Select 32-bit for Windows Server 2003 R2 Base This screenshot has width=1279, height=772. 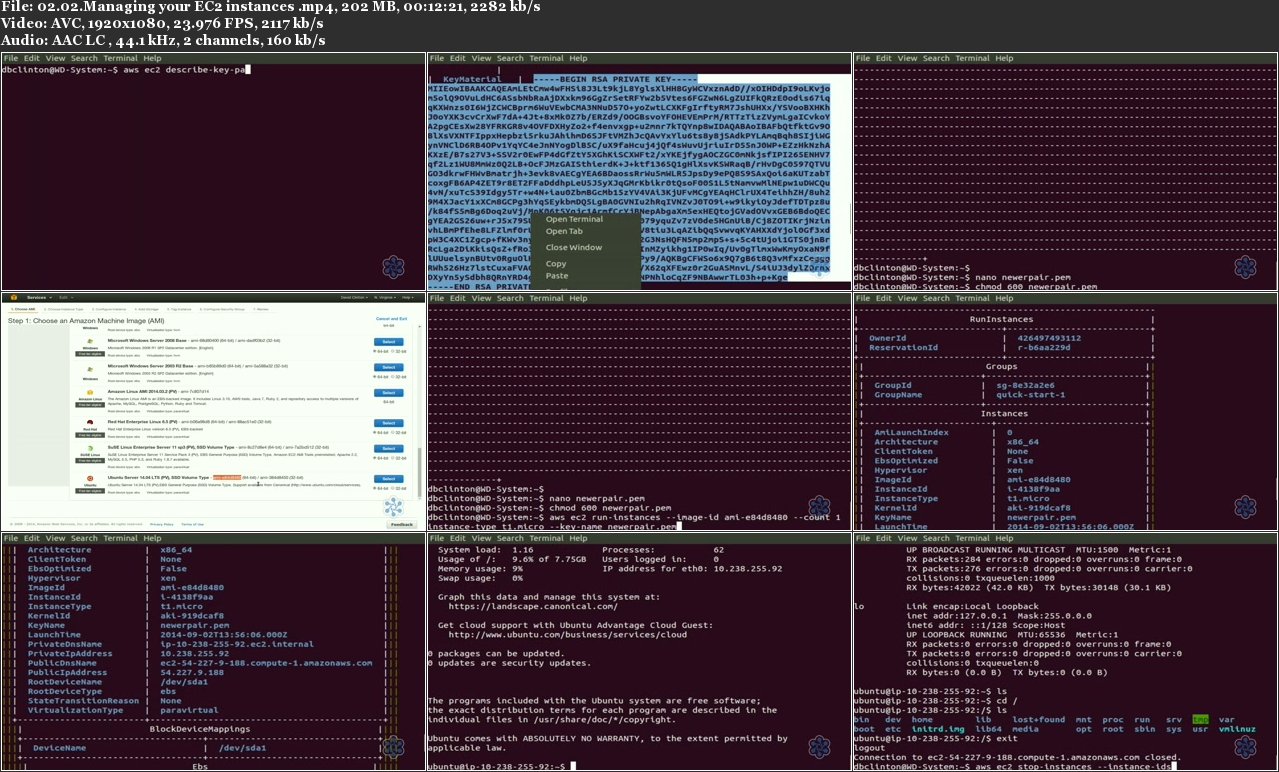click(399, 377)
